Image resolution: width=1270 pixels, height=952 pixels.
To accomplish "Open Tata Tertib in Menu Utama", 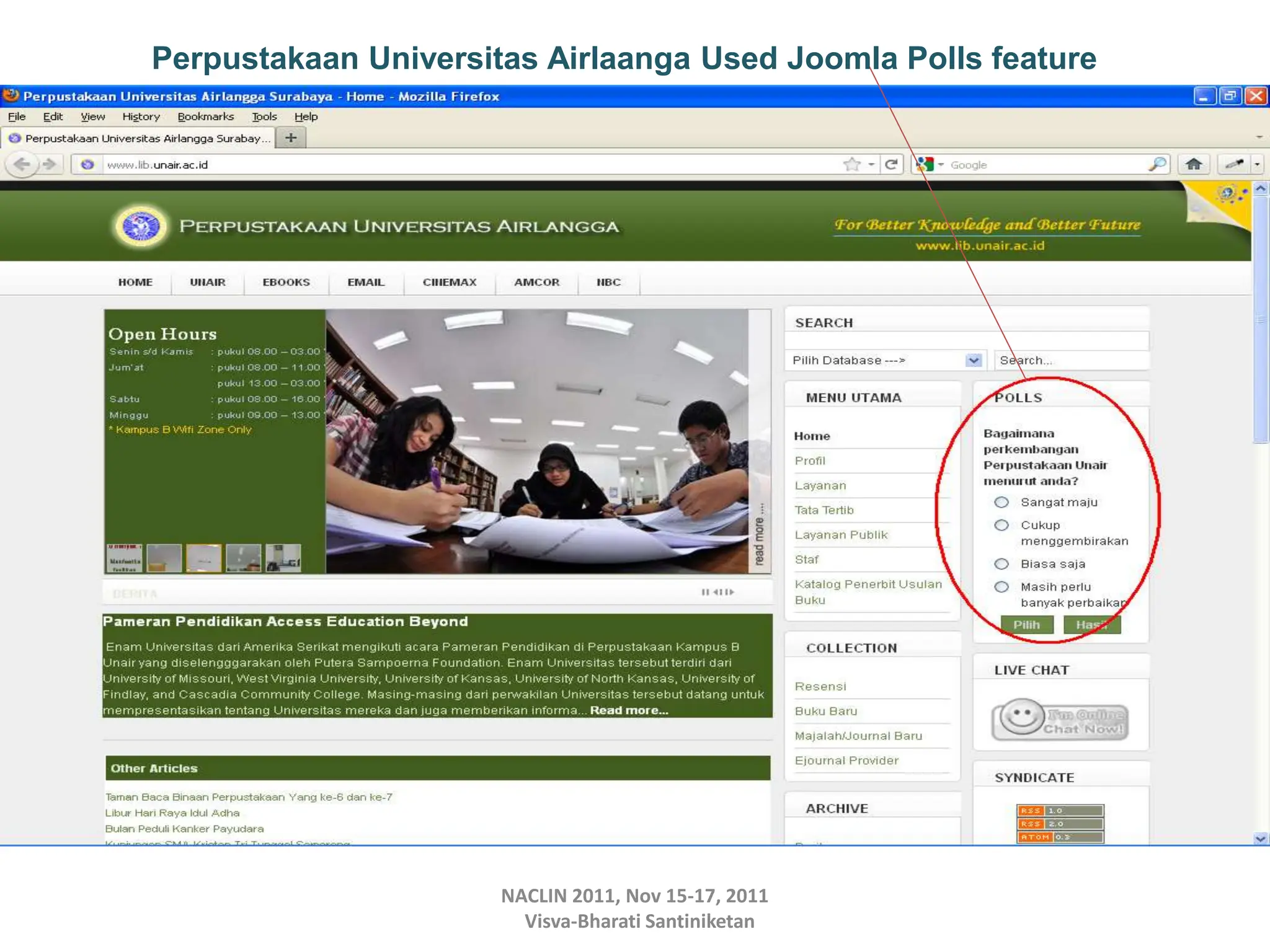I will point(824,510).
